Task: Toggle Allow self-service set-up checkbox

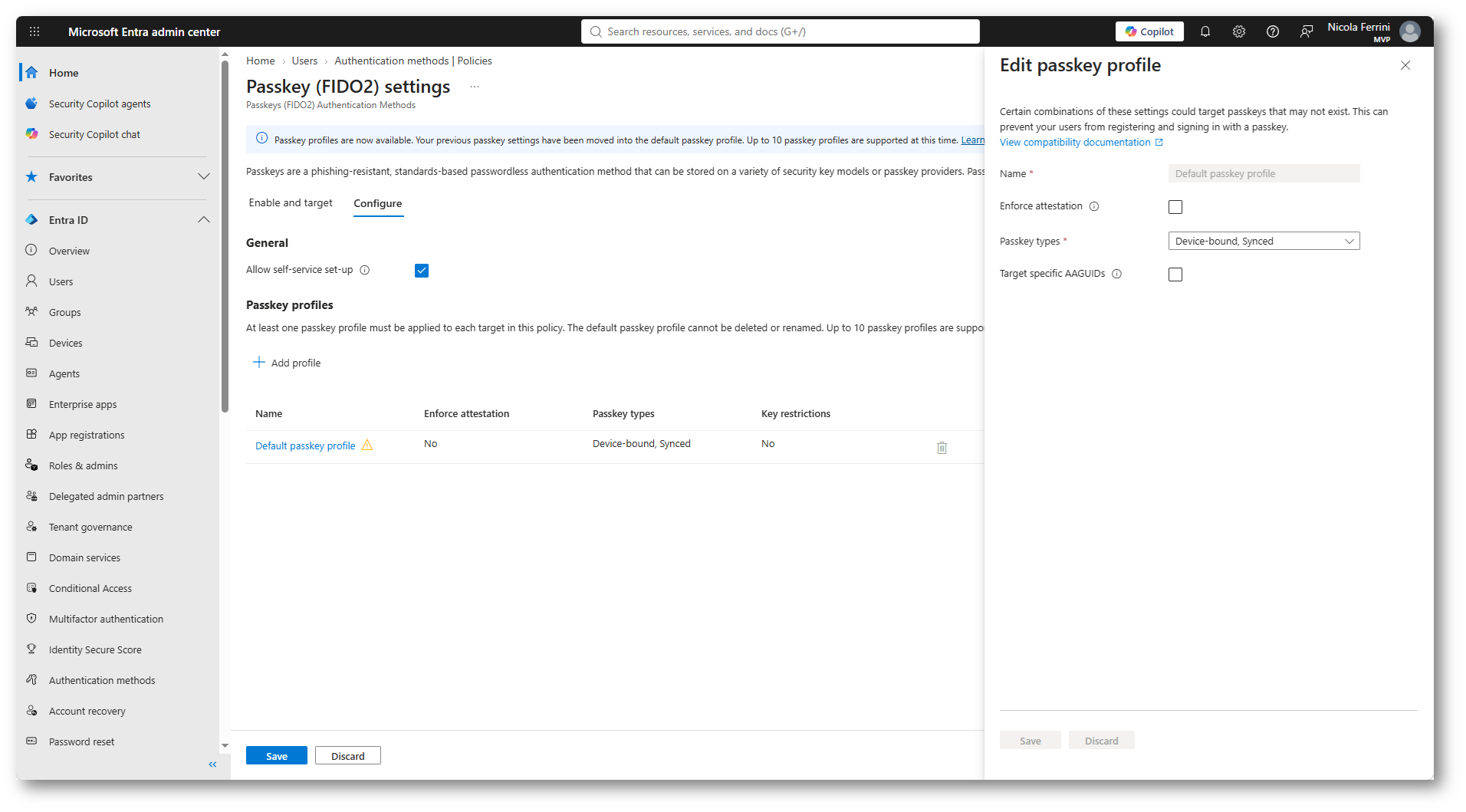Action: (422, 271)
